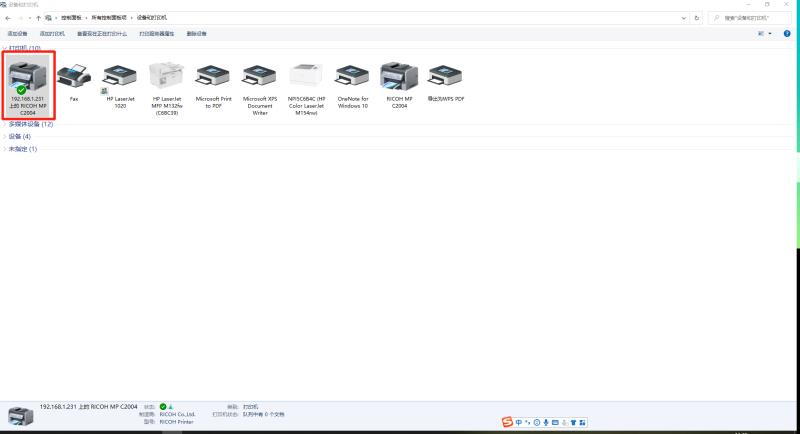The height and width of the screenshot is (434, 800).
Task: Click 添加打印机 in the toolbar
Action: 52,34
